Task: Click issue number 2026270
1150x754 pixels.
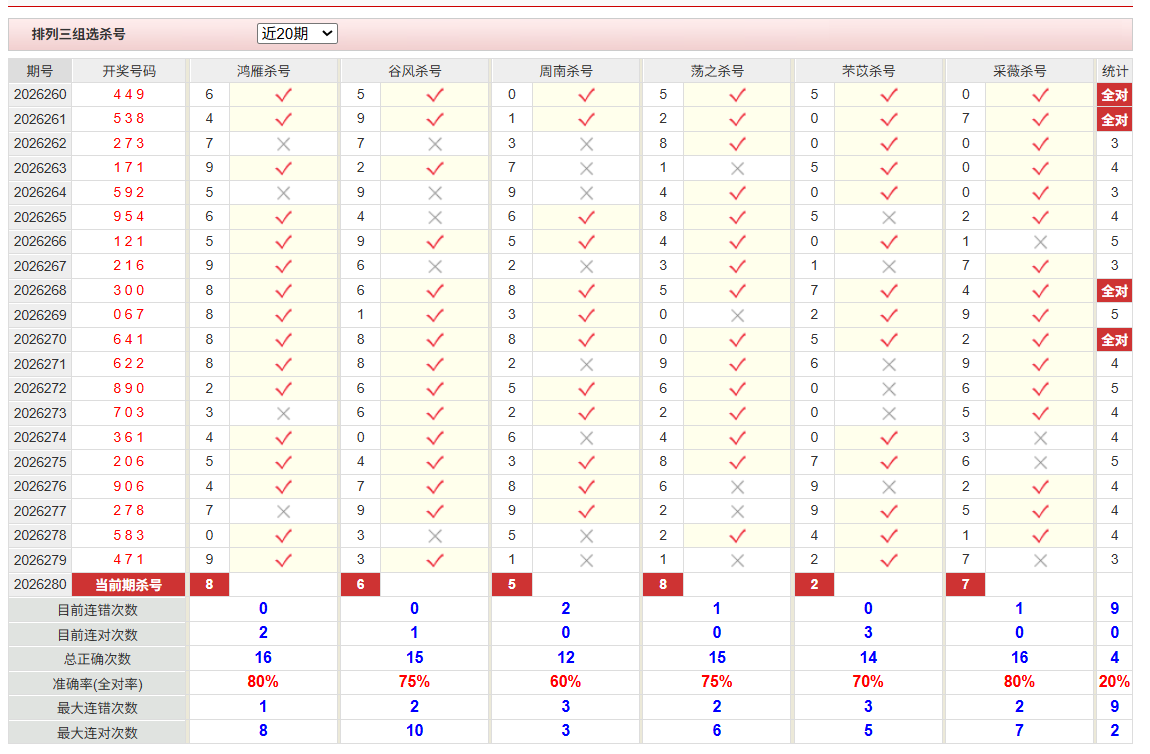Action: pyautogui.click(x=40, y=340)
